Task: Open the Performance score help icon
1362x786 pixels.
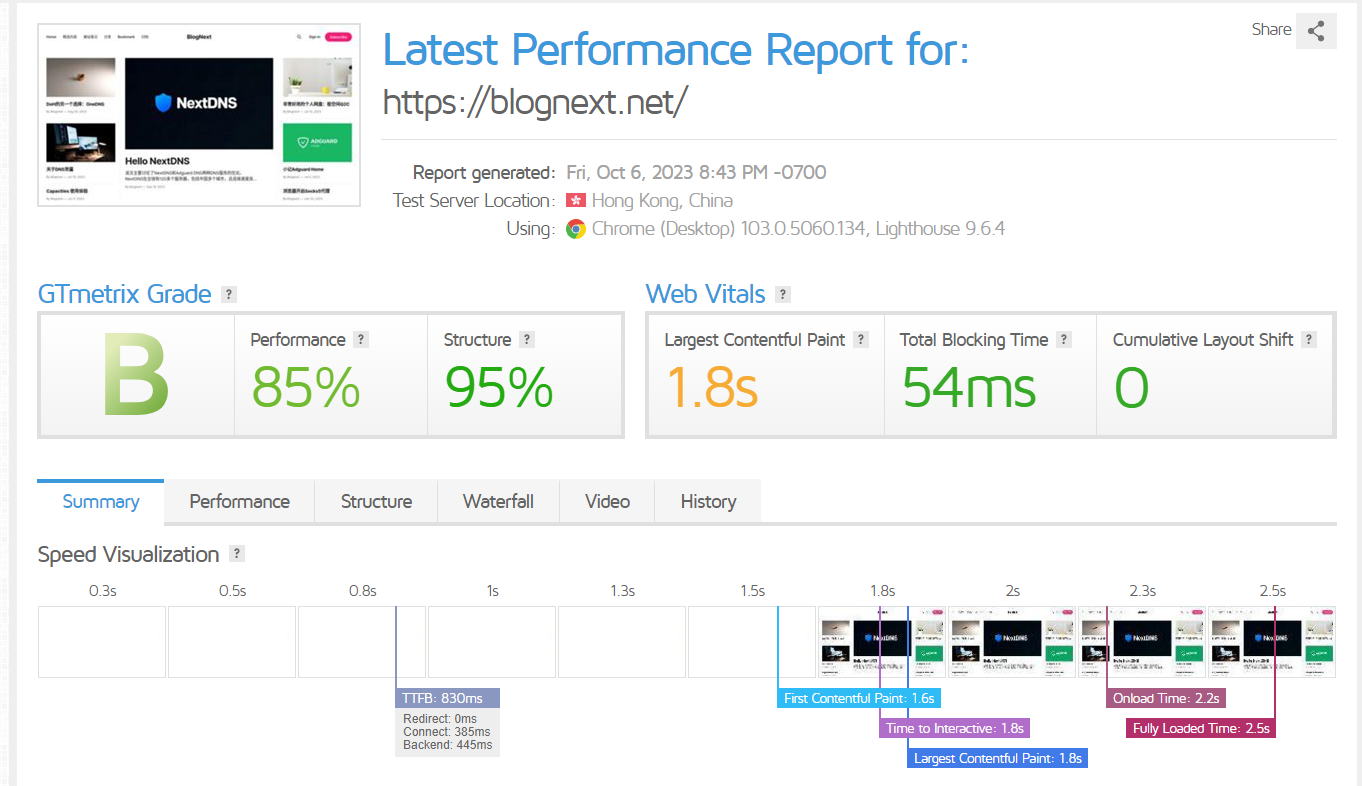Action: [361, 340]
